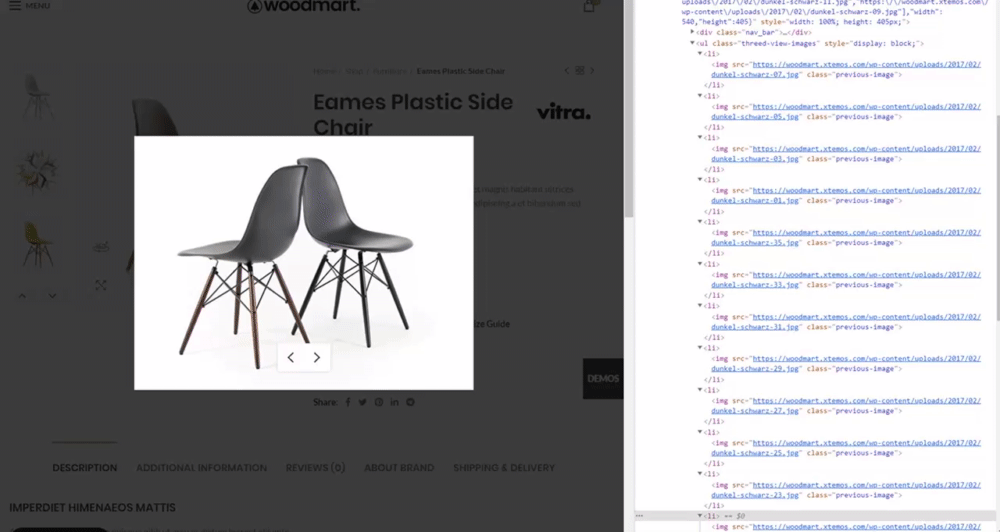Screen dimensions: 1000x532
Task: Collapse the threed-view-images ul node
Action: point(692,43)
